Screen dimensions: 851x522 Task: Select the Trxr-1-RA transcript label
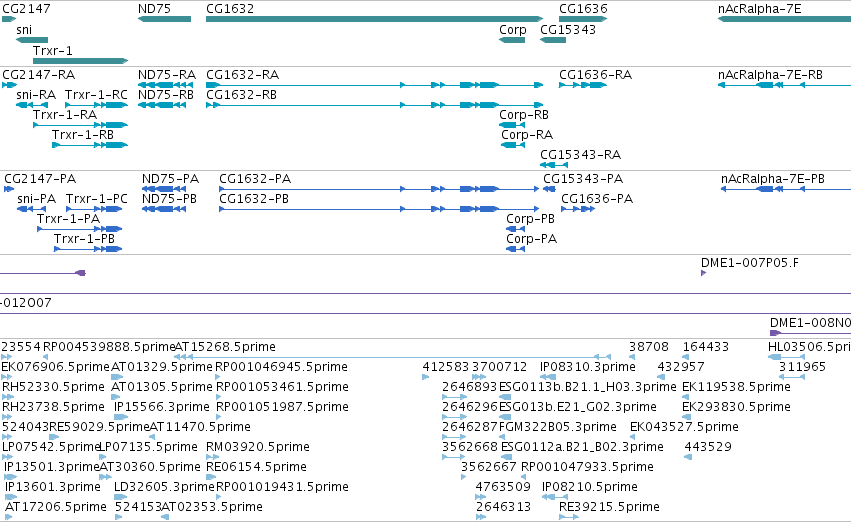click(65, 114)
